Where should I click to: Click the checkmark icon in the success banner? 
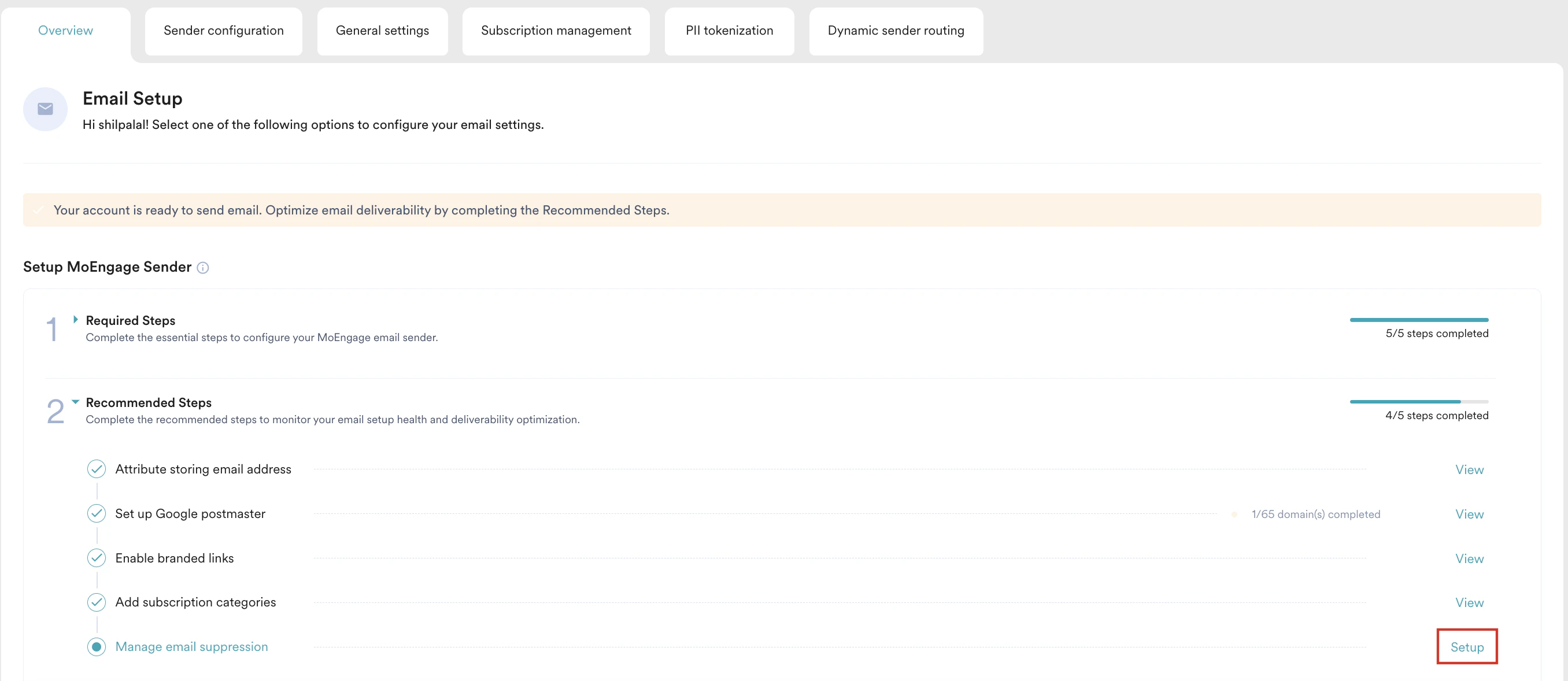(x=39, y=209)
